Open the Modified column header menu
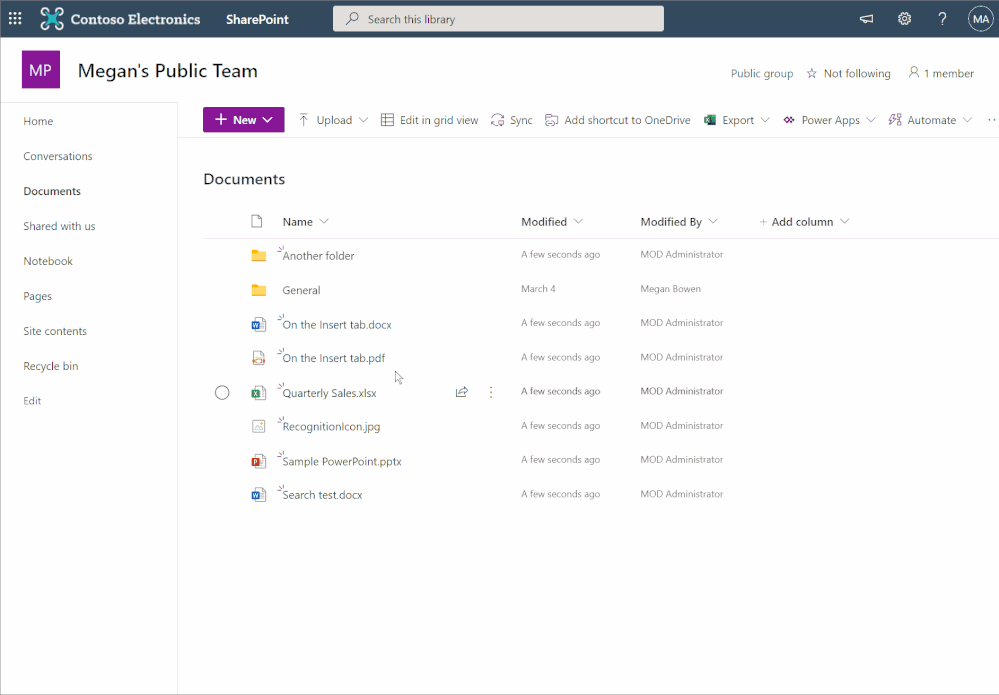 point(552,222)
